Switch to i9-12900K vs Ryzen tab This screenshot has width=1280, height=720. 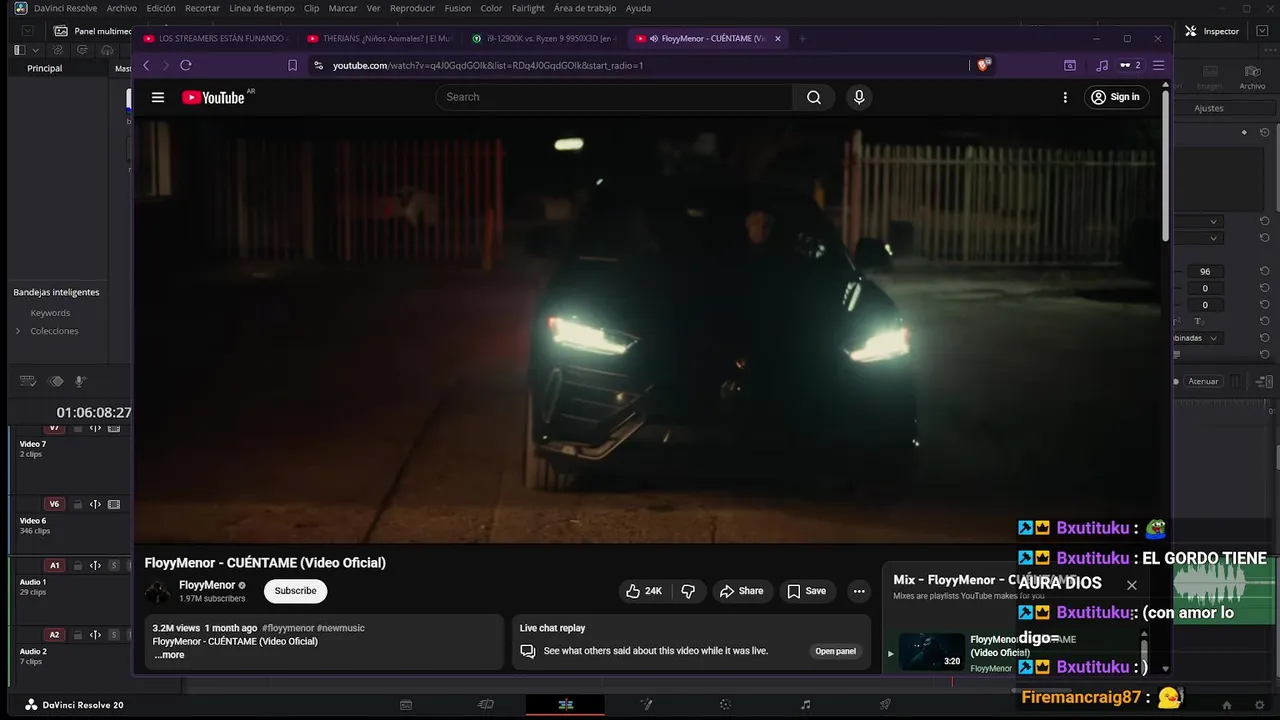click(544, 39)
